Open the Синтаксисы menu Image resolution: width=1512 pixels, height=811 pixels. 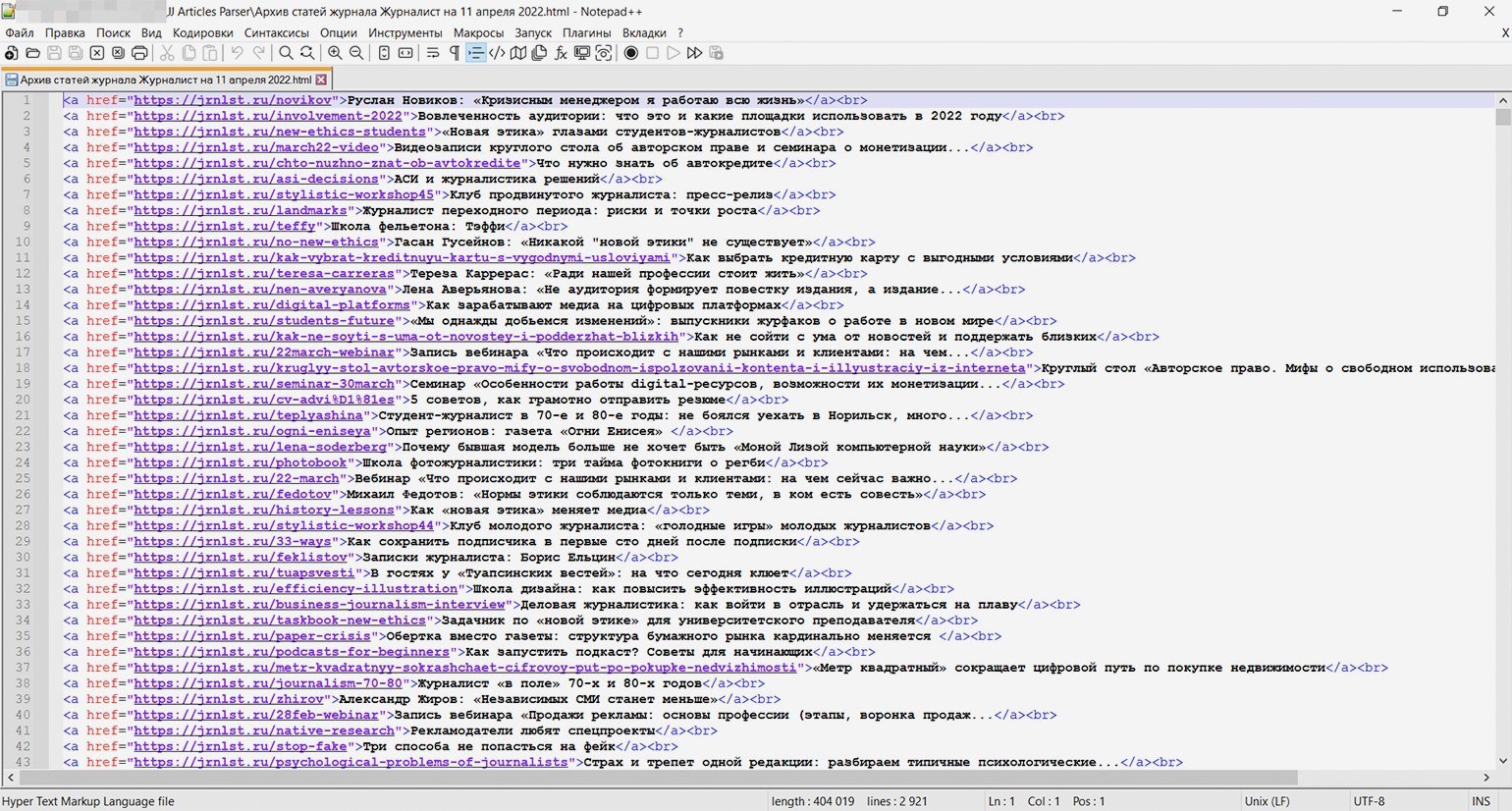pyautogui.click(x=277, y=32)
